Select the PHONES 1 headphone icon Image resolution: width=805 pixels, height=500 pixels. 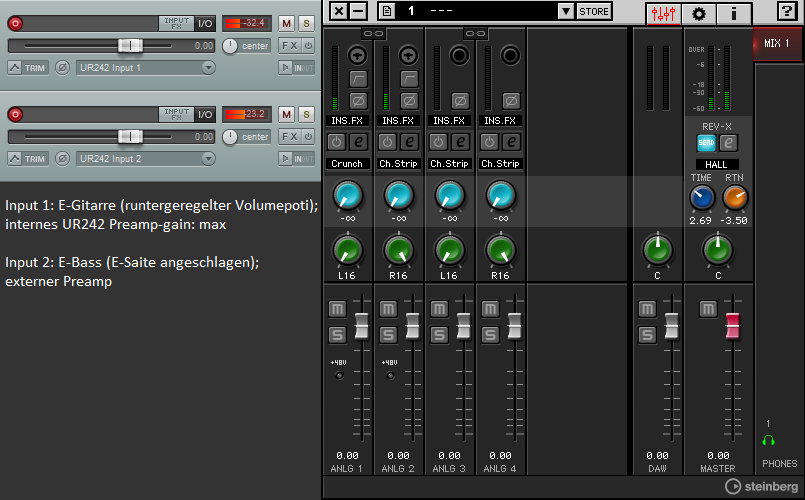769,440
